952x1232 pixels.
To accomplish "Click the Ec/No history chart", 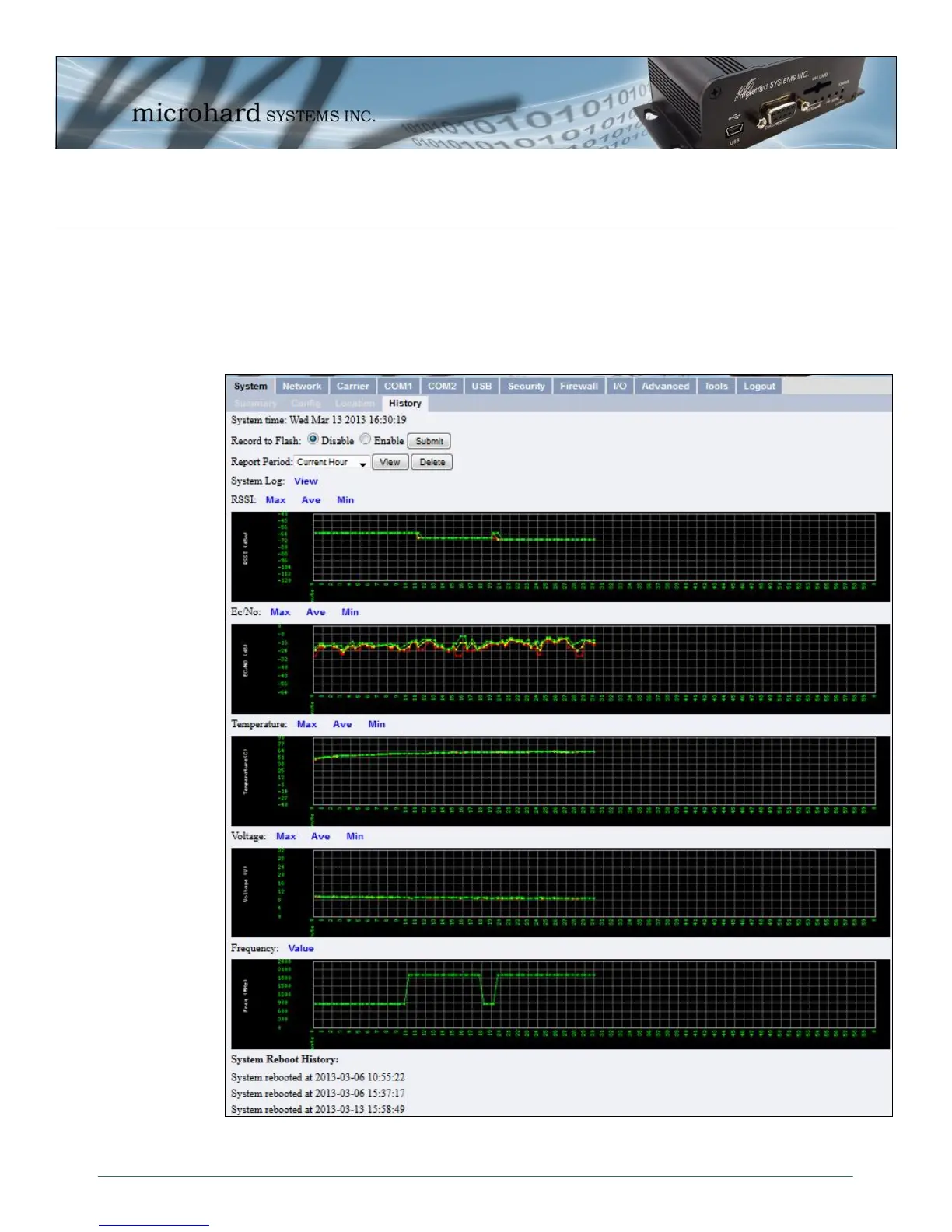I will pyautogui.click(x=560, y=668).
